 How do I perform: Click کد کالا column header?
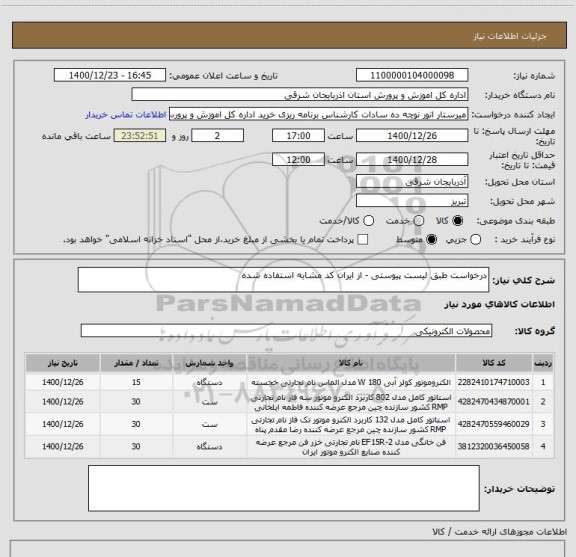point(494,363)
